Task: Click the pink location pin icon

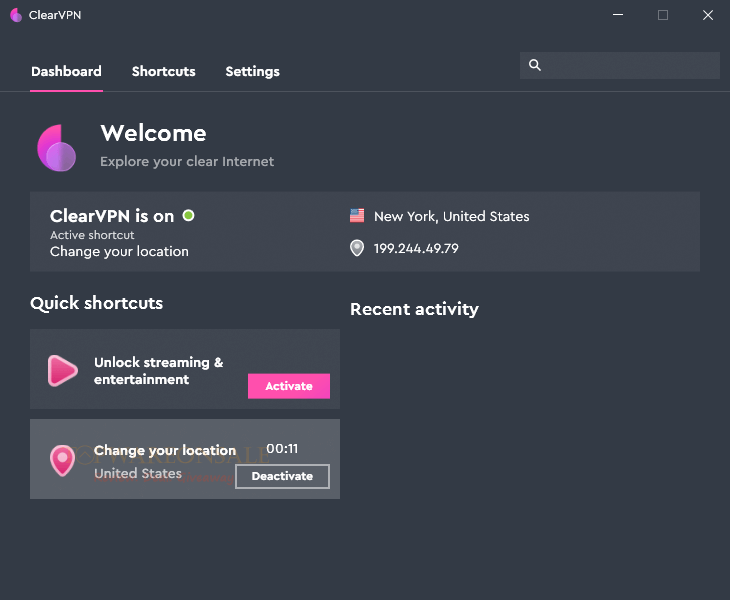Action: coord(62,460)
